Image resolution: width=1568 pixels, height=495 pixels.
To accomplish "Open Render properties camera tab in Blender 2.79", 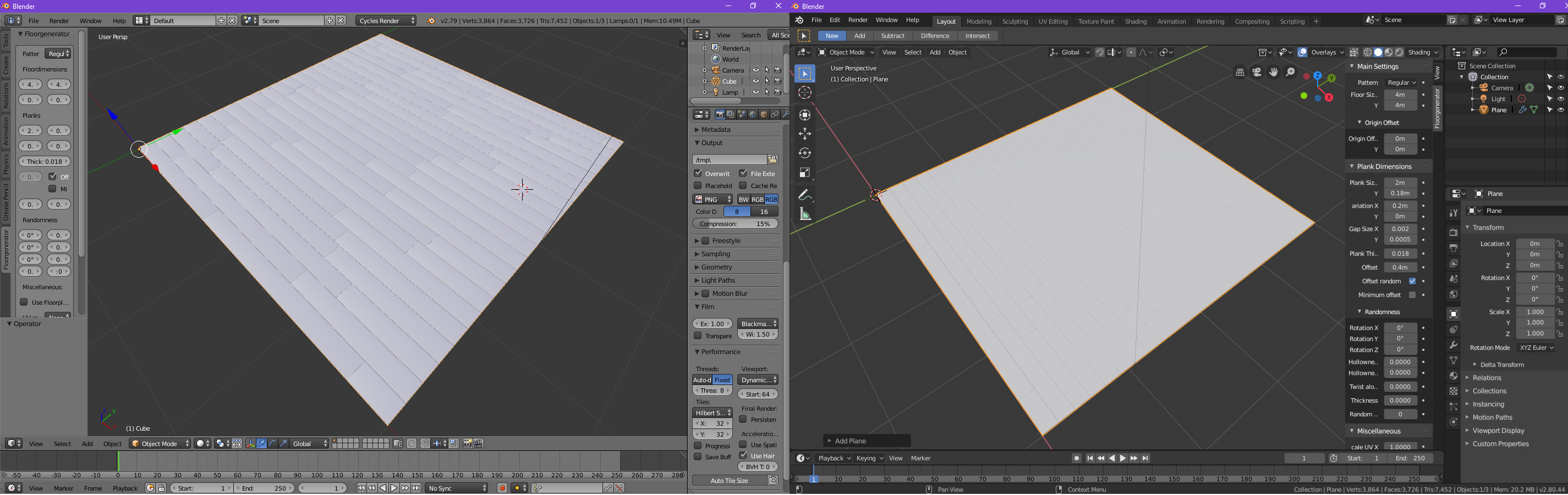I will [720, 114].
